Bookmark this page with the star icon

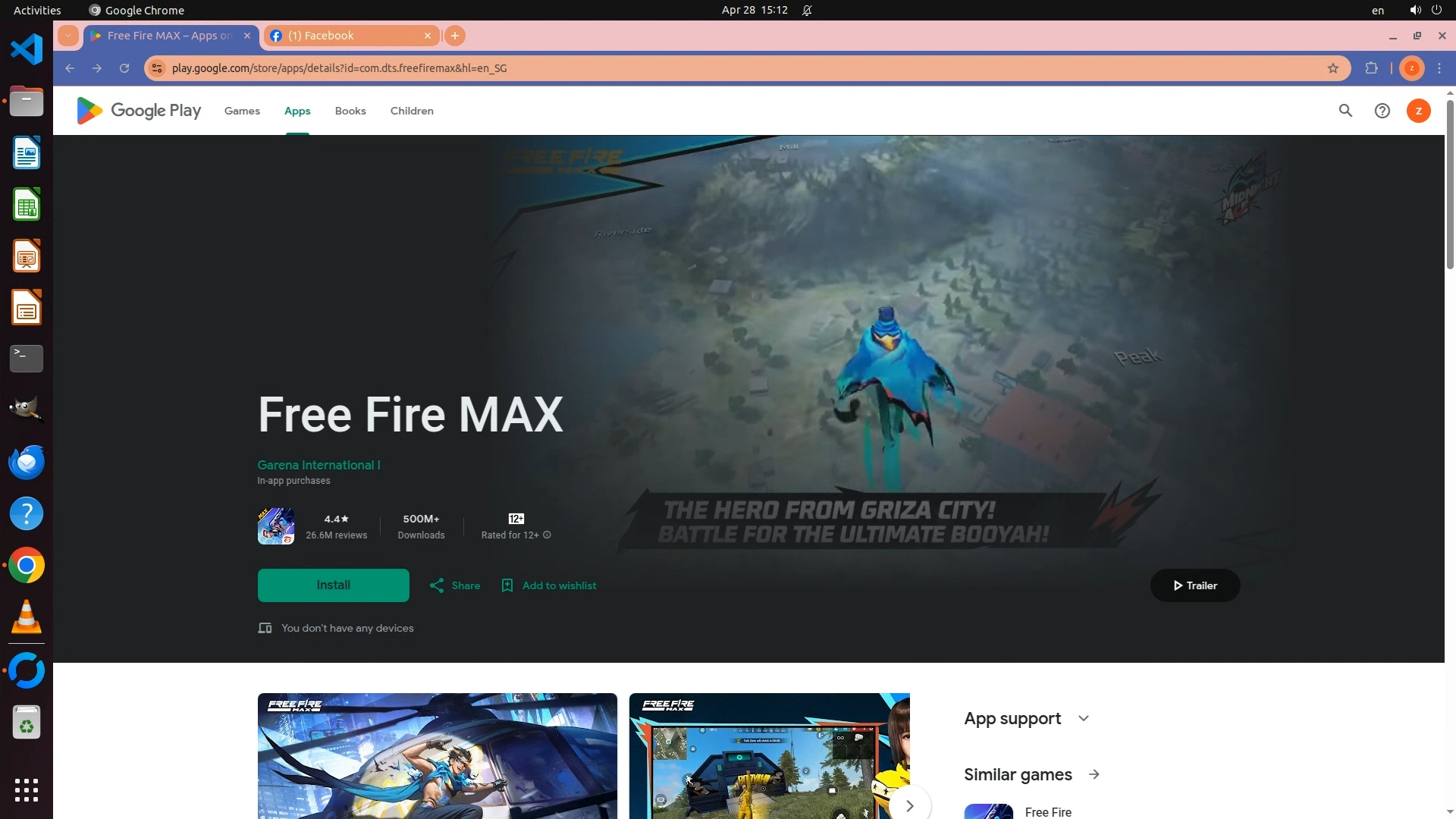coord(1332,68)
